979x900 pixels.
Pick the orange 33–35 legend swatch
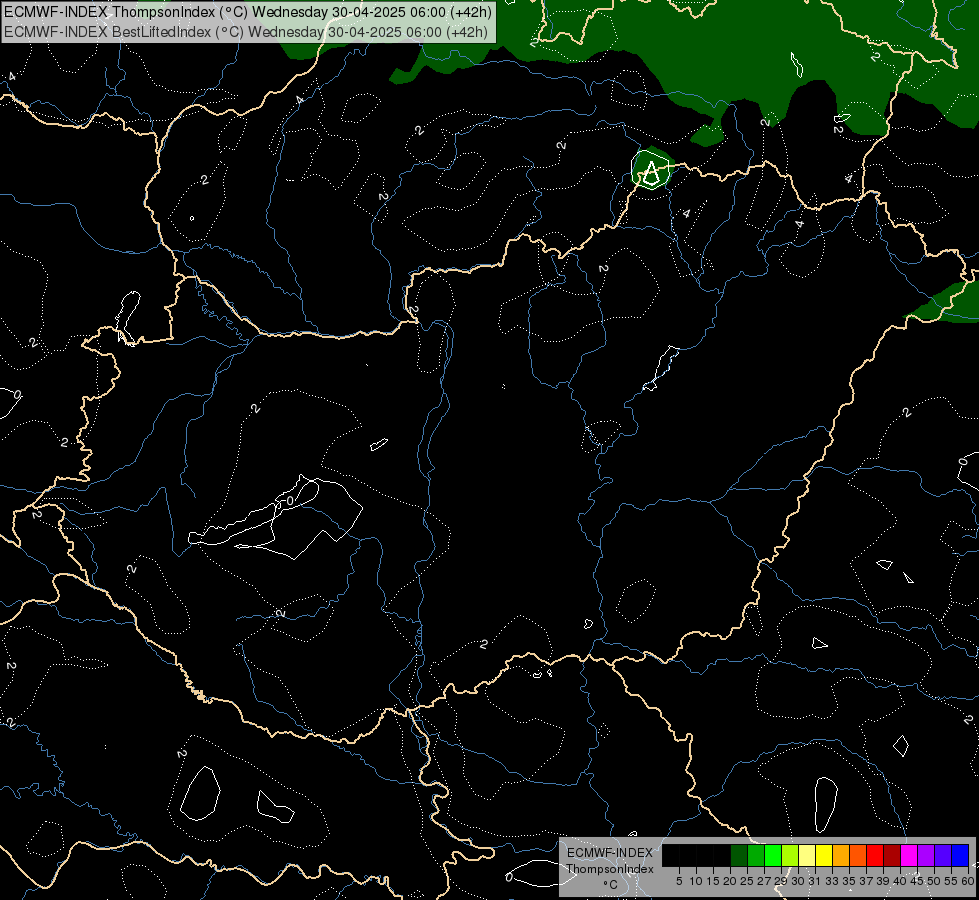841,856
